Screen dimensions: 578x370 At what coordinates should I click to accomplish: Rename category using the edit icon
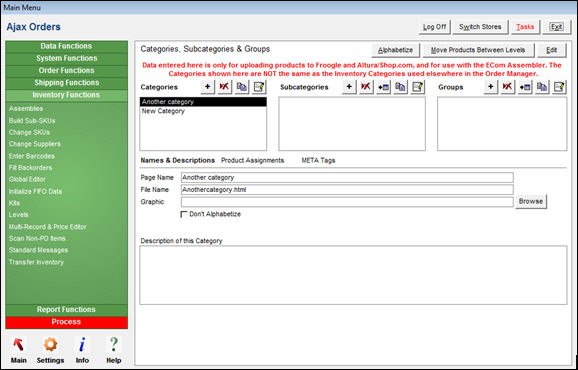coord(259,87)
